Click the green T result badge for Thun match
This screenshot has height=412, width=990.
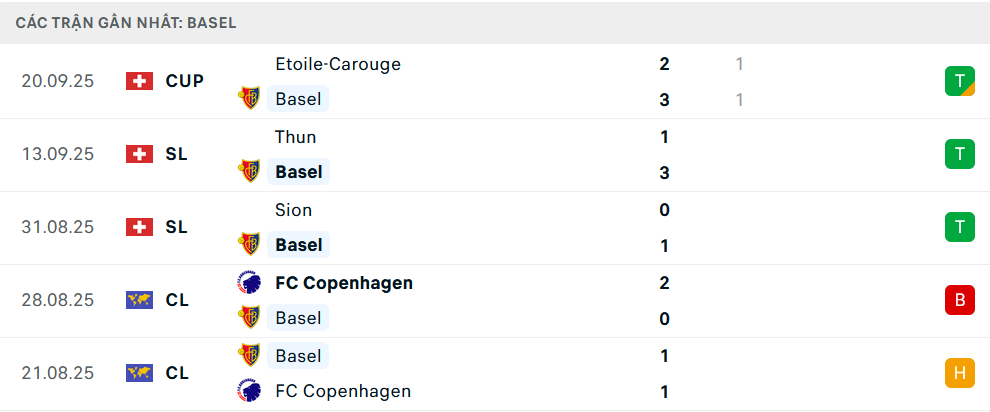[959, 154]
